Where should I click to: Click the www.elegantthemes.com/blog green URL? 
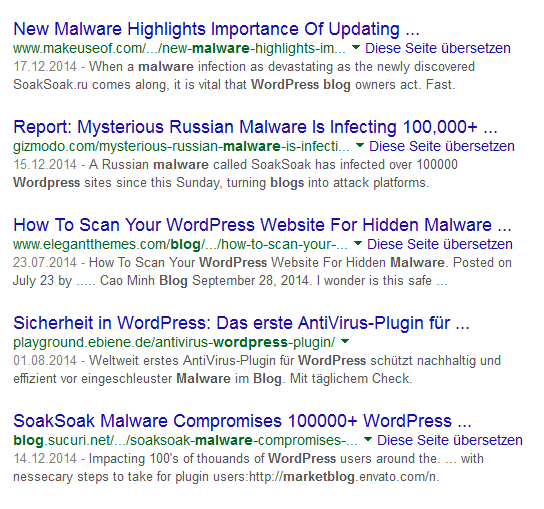click(x=180, y=244)
